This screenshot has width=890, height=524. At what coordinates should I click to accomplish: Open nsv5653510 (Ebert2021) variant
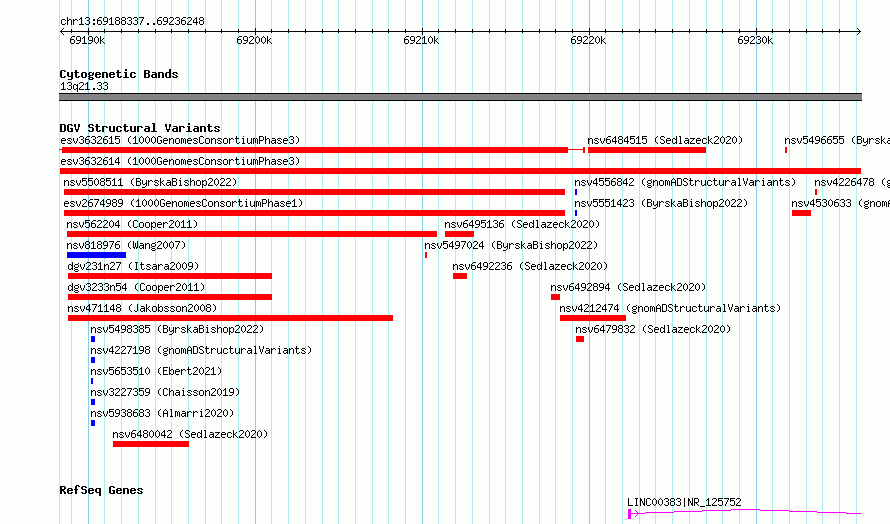(x=156, y=371)
